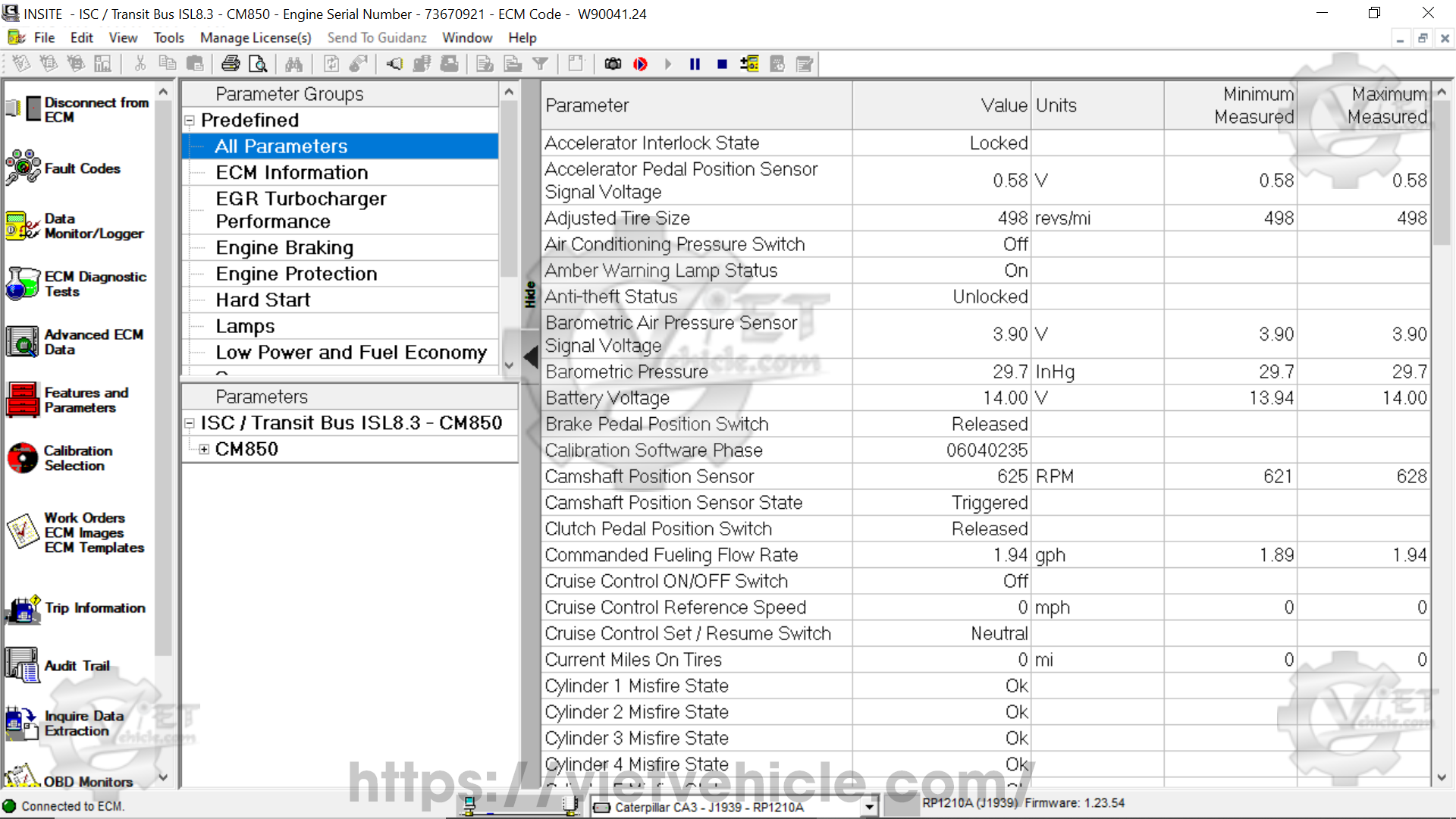Pause data monitoring
Screen dimensions: 1456x819
(x=695, y=64)
